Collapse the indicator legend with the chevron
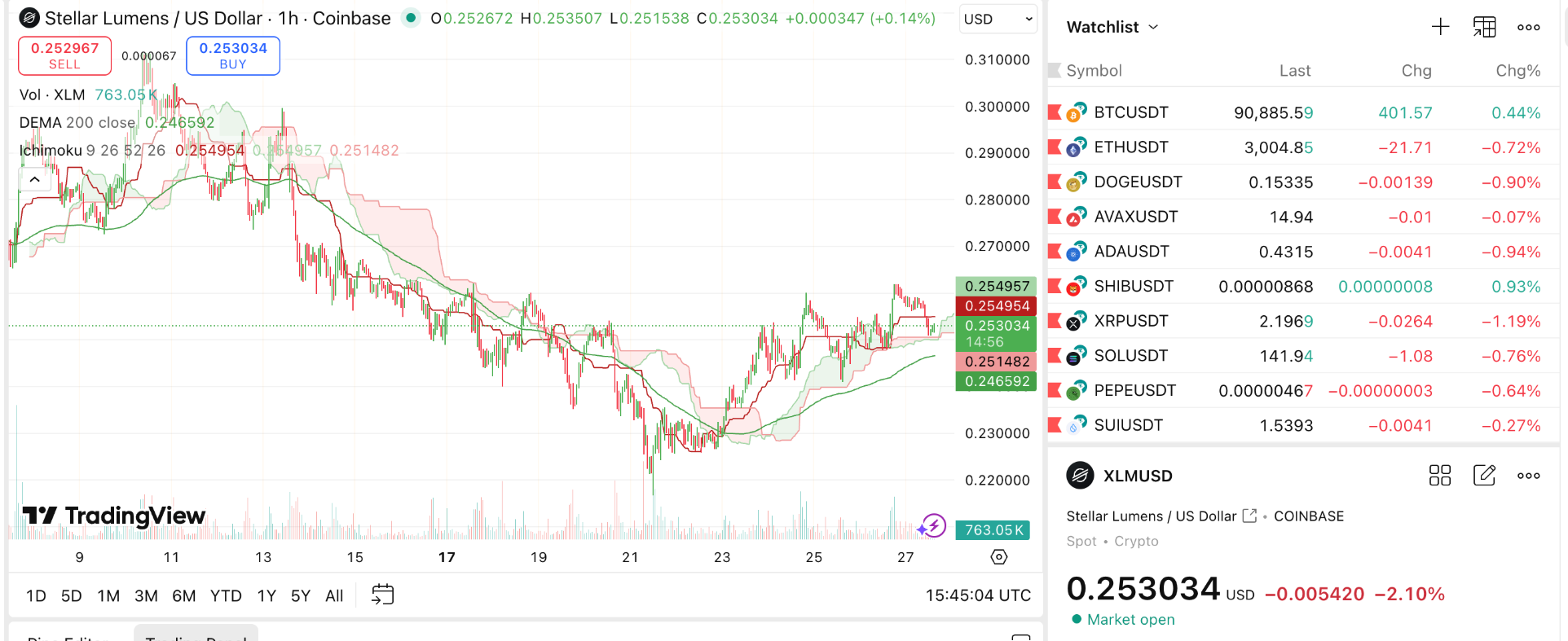Screen dimensions: 1568x641 click(x=34, y=179)
